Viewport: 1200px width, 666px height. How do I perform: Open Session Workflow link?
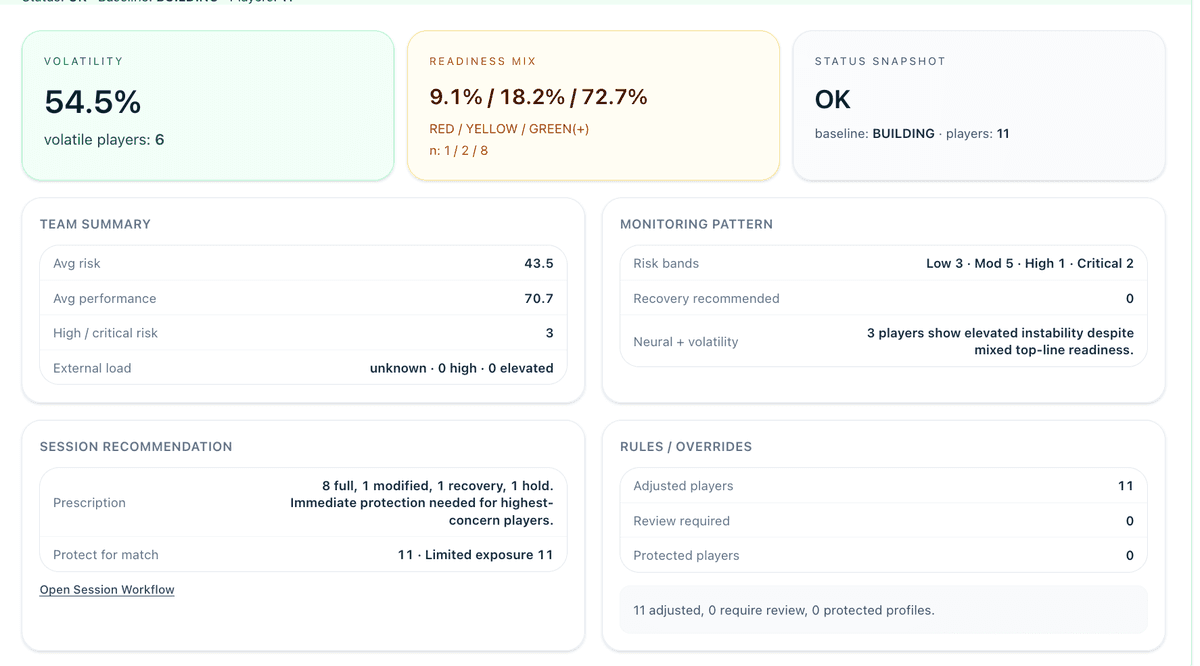[106, 589]
